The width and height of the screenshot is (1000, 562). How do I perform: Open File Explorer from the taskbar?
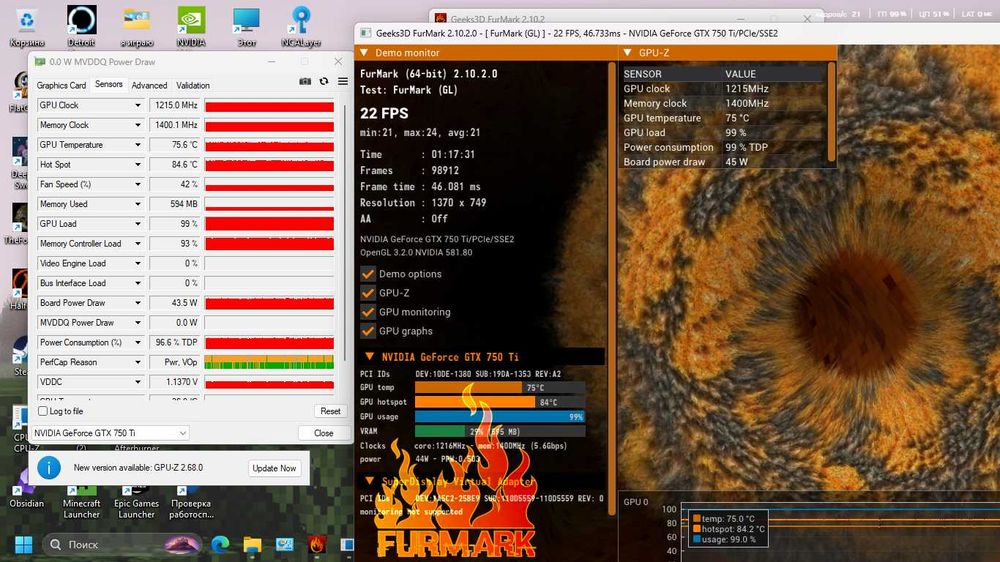[x=253, y=544]
